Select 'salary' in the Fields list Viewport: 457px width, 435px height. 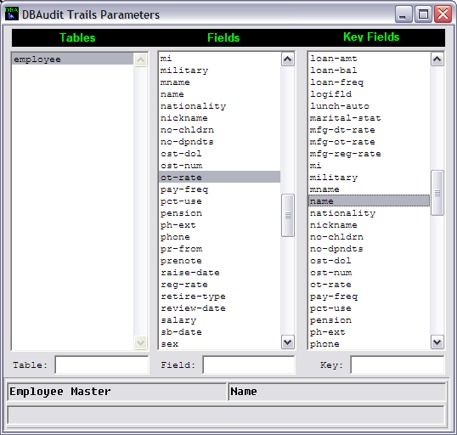(x=220, y=320)
